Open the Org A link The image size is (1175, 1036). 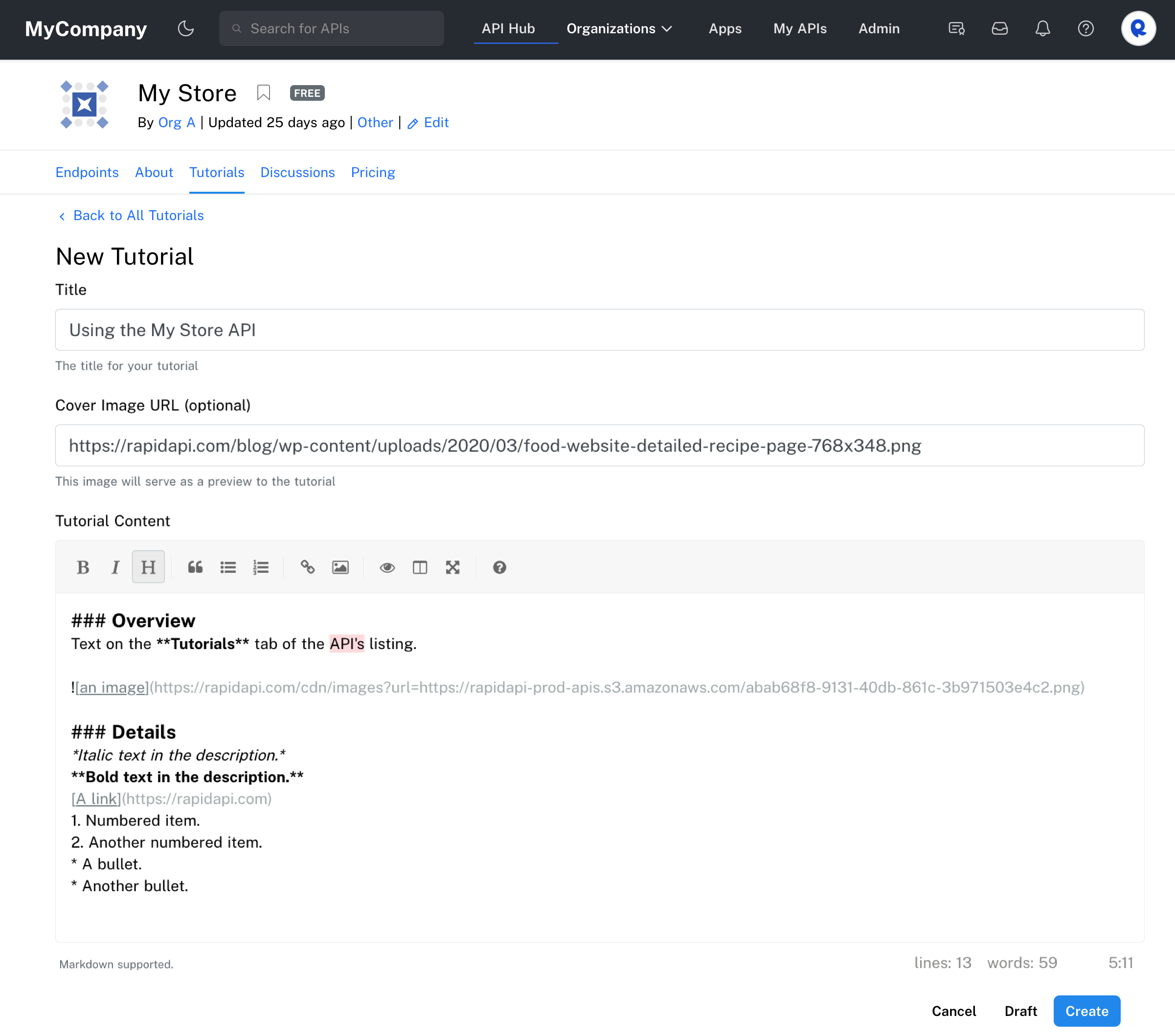177,122
